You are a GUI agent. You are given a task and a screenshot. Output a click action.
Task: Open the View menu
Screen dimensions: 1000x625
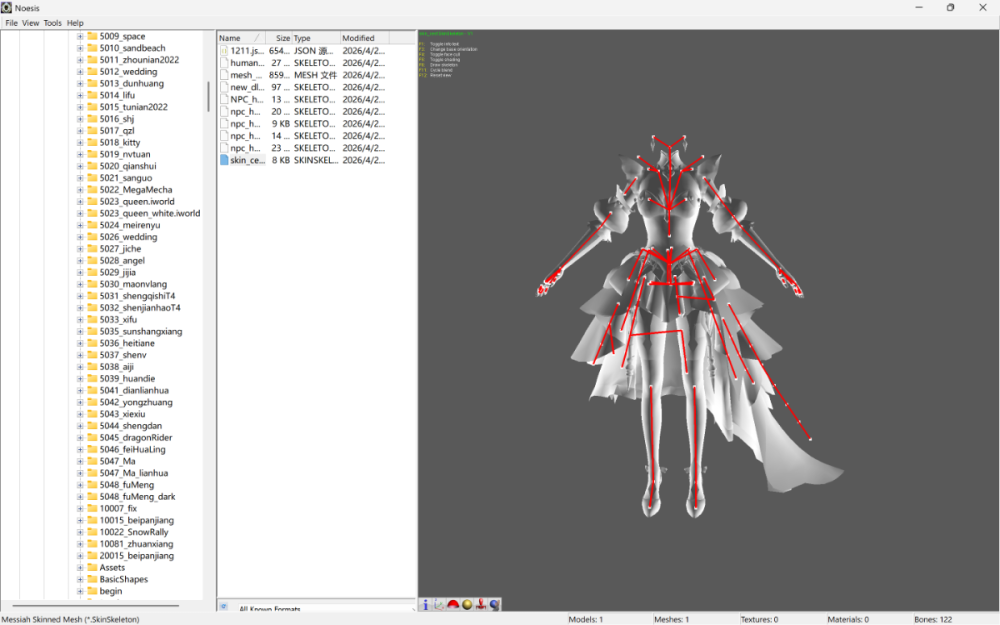(x=31, y=23)
